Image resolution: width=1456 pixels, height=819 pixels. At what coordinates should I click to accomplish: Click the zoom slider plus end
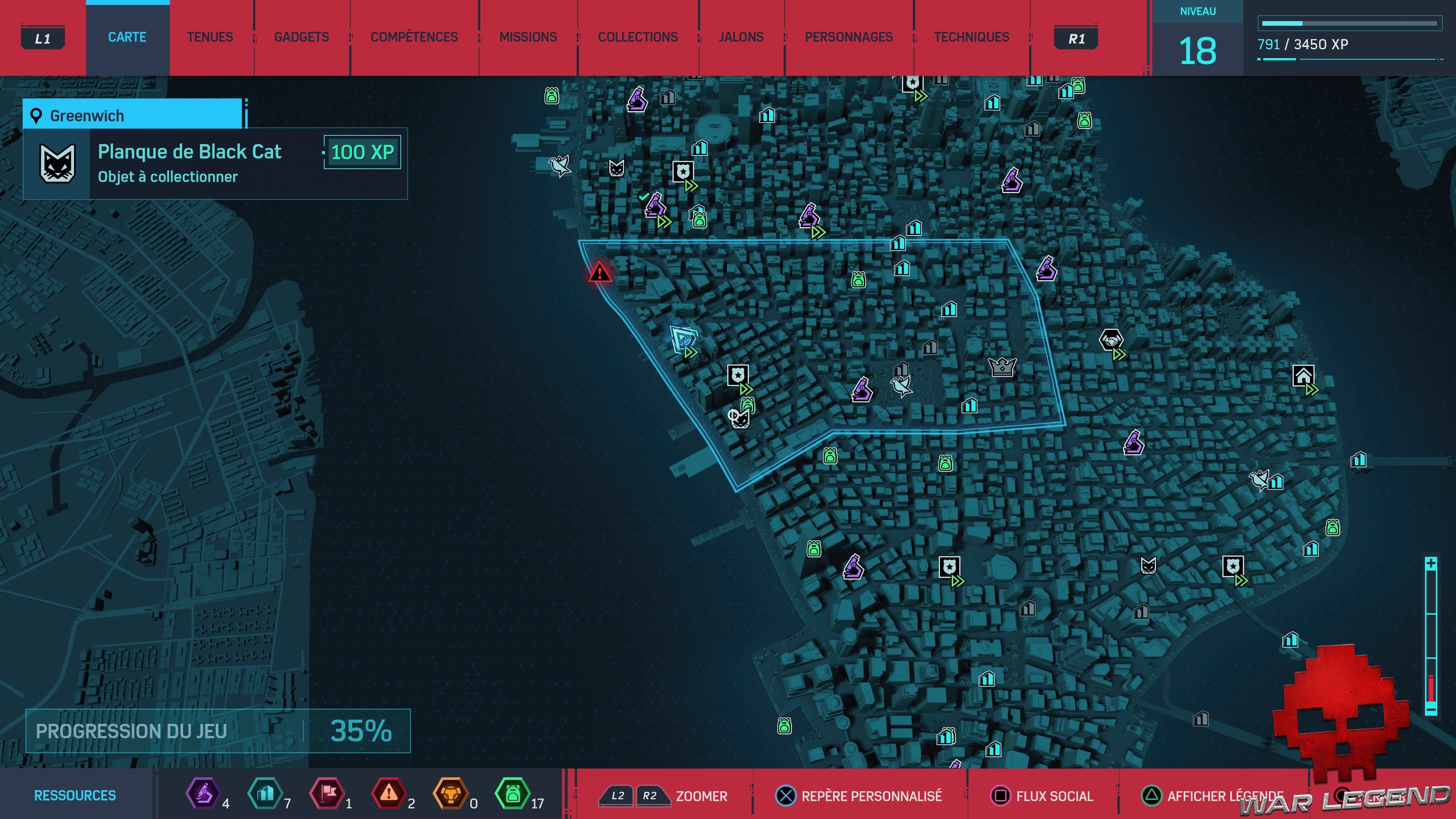tap(1431, 564)
